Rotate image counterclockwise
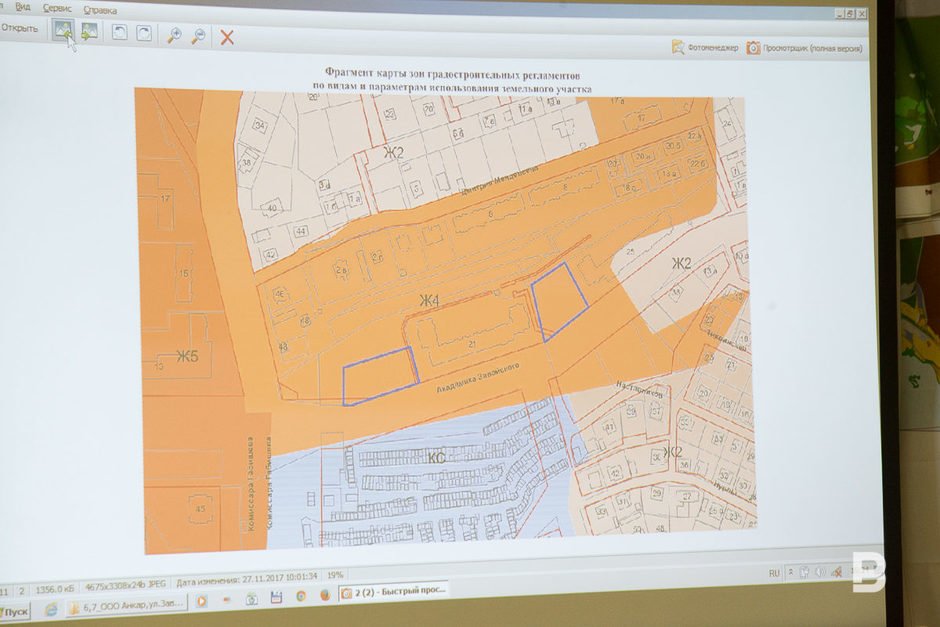The image size is (940, 627). [x=119, y=33]
